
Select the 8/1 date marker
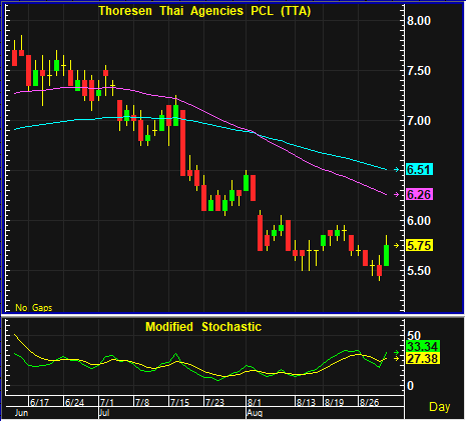coord(254,402)
